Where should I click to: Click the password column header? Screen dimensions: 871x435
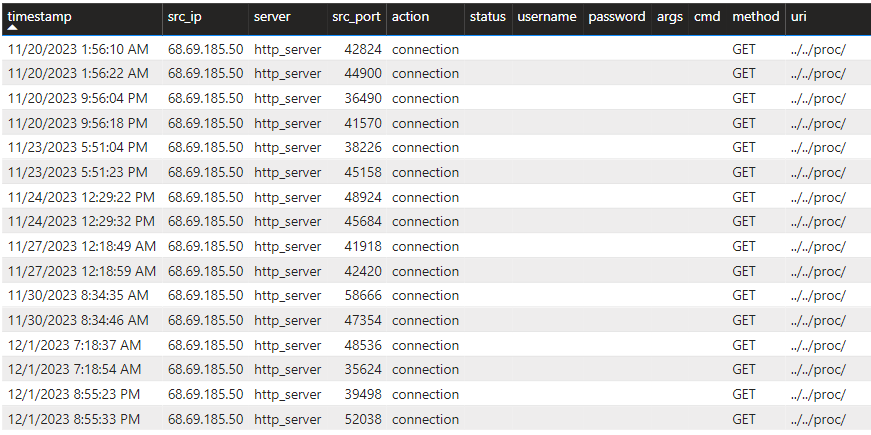(x=617, y=17)
